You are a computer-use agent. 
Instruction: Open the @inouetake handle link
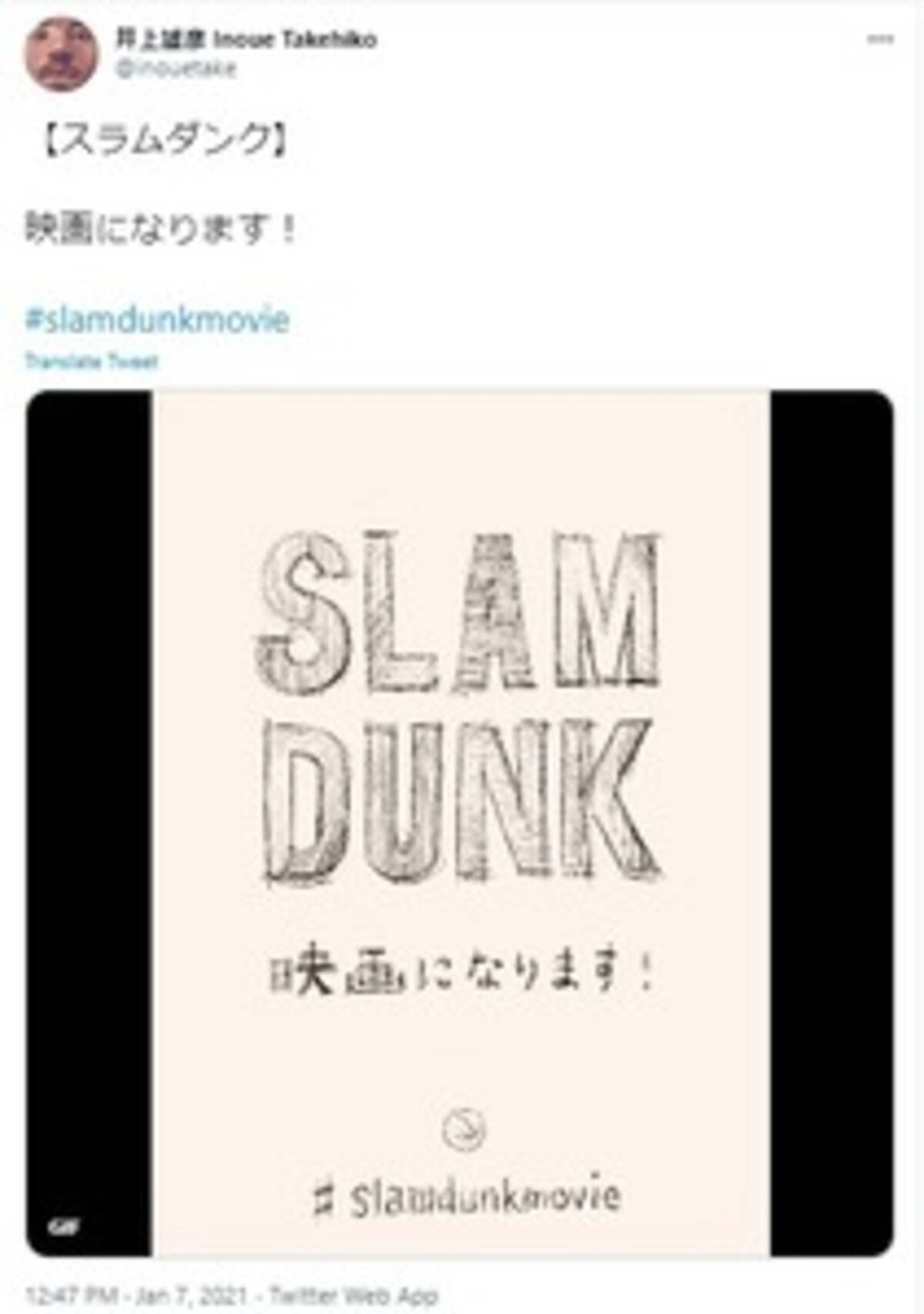pos(176,69)
